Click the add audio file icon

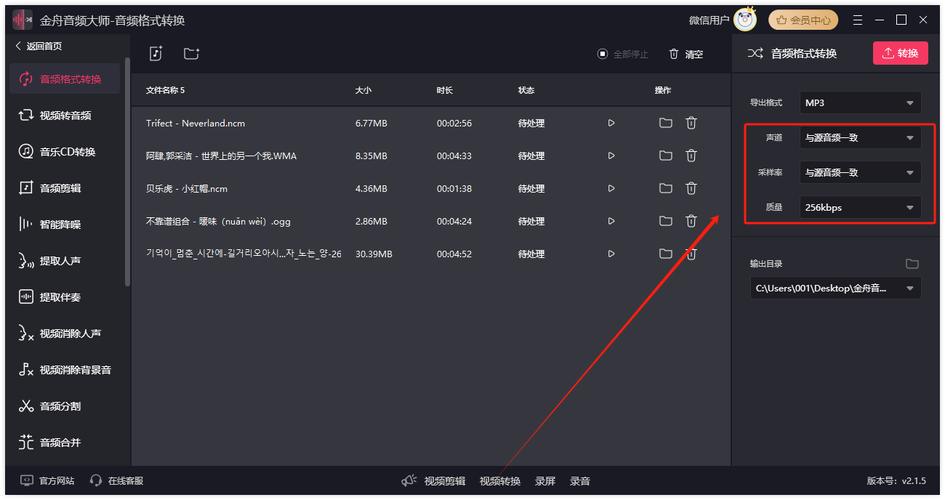[x=155, y=54]
